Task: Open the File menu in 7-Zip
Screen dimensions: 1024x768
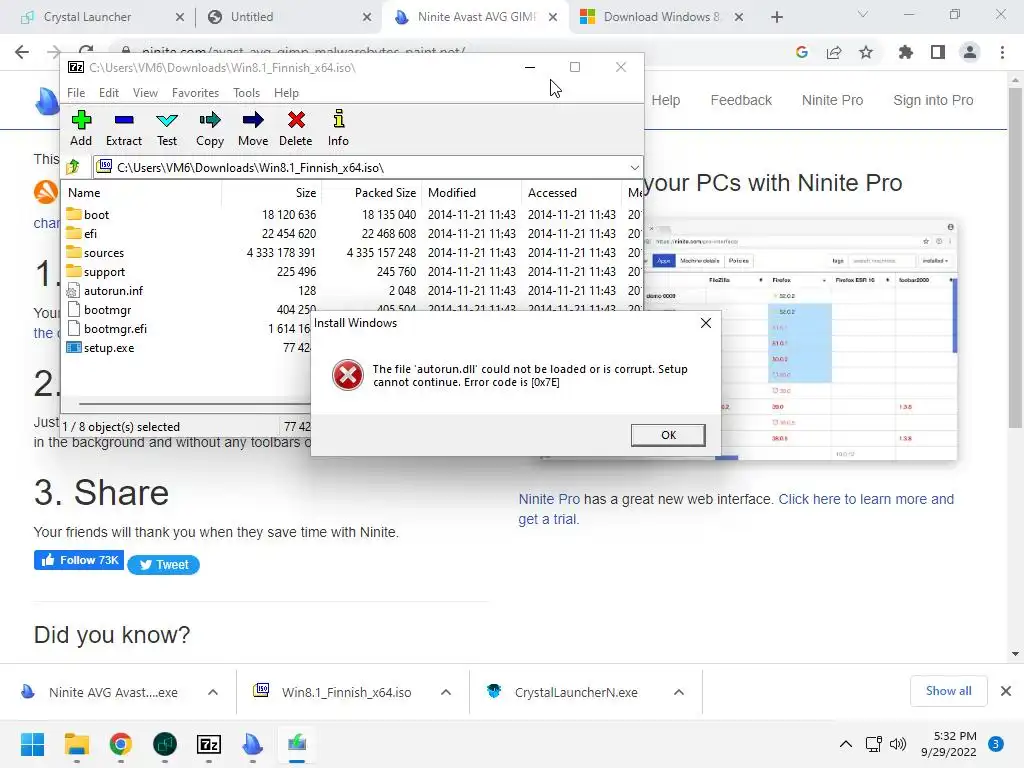Action: coord(76,93)
